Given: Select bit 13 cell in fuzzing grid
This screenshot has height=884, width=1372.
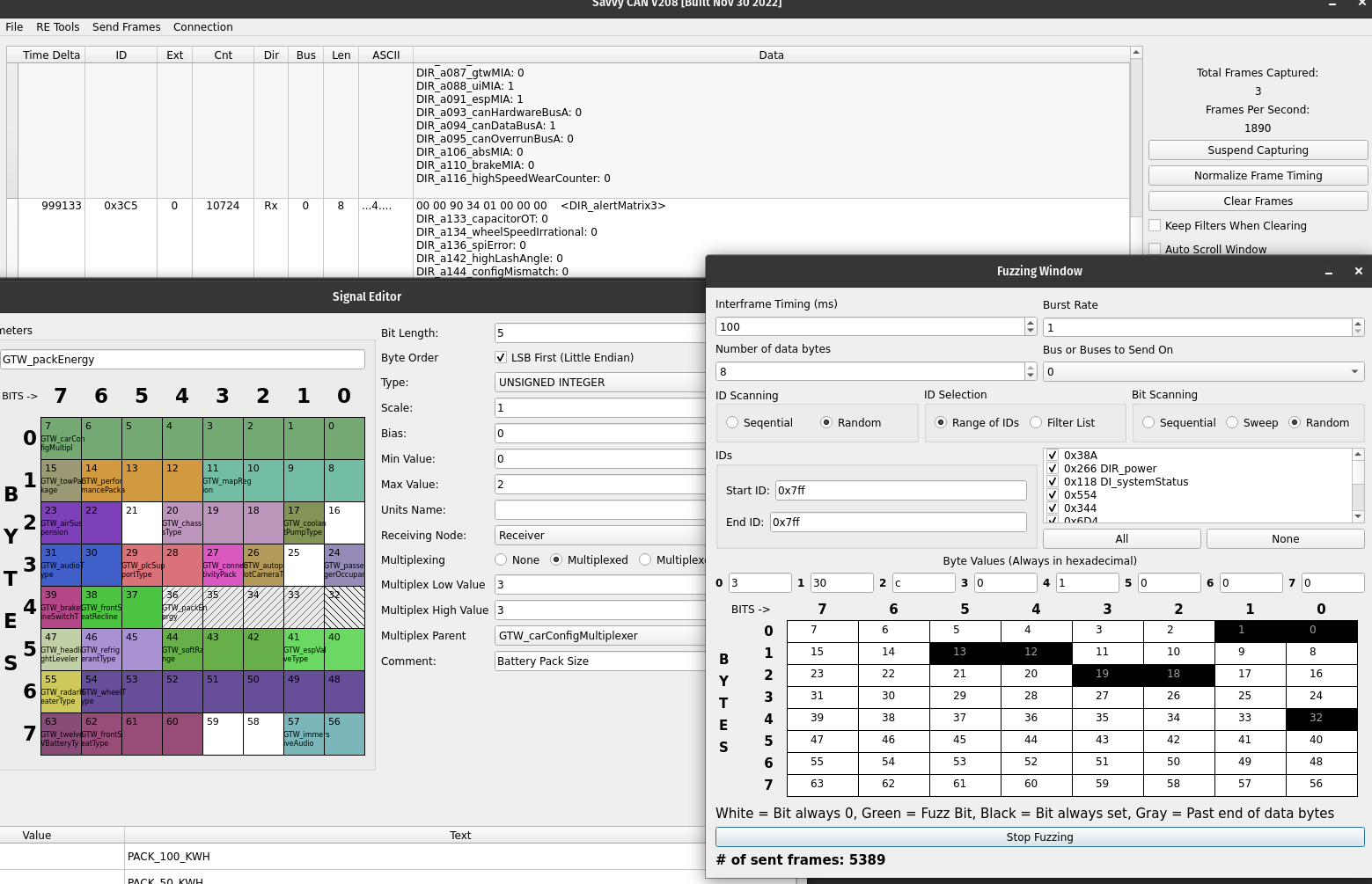Looking at the screenshot, I should pos(965,652).
